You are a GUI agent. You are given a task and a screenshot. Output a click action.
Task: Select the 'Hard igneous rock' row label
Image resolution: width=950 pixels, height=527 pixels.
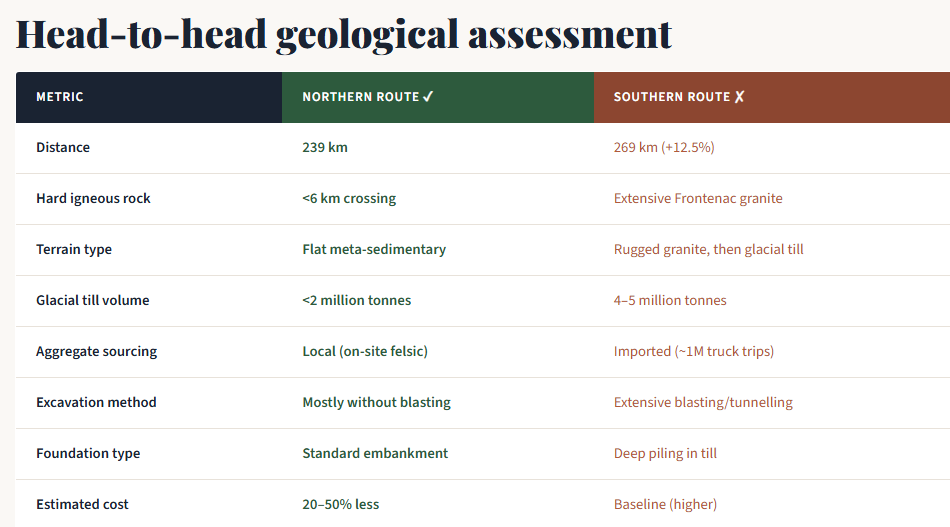(x=93, y=199)
